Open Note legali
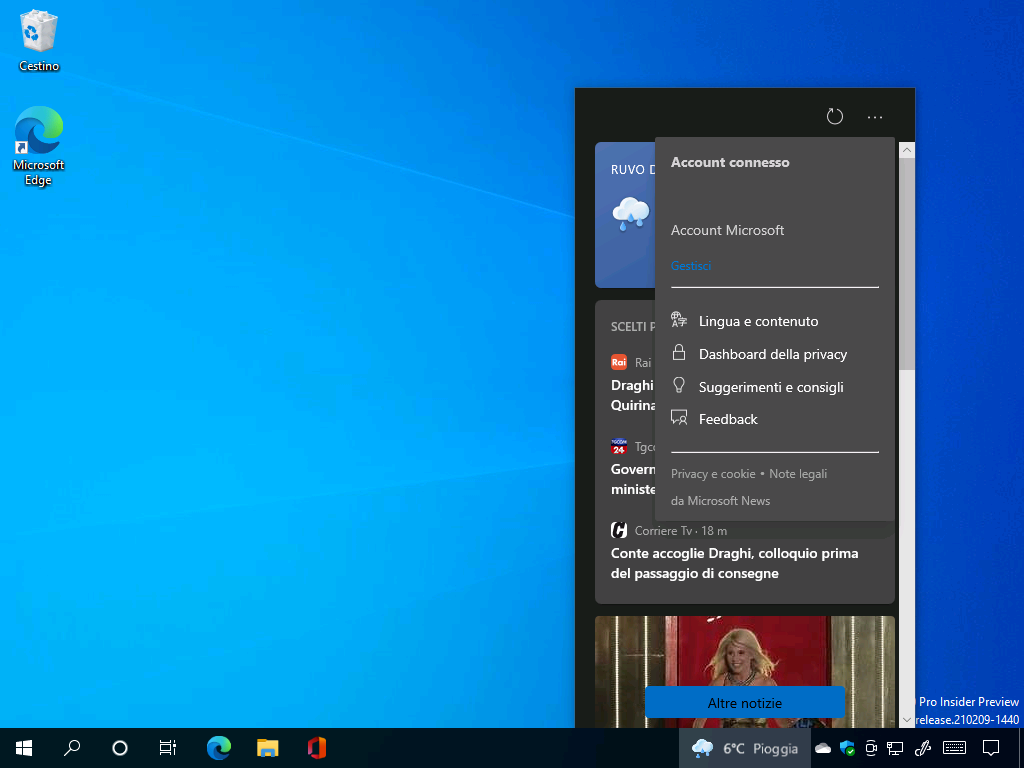This screenshot has height=768, width=1024. (798, 473)
